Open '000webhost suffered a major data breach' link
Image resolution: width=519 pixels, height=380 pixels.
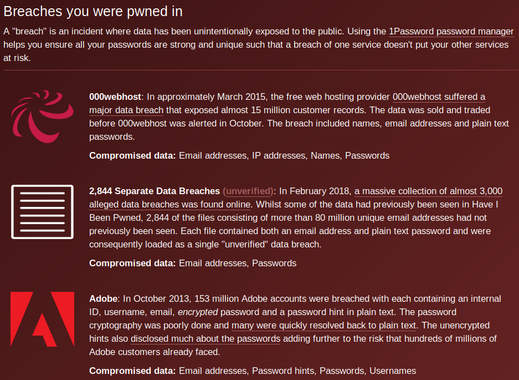coord(439,97)
